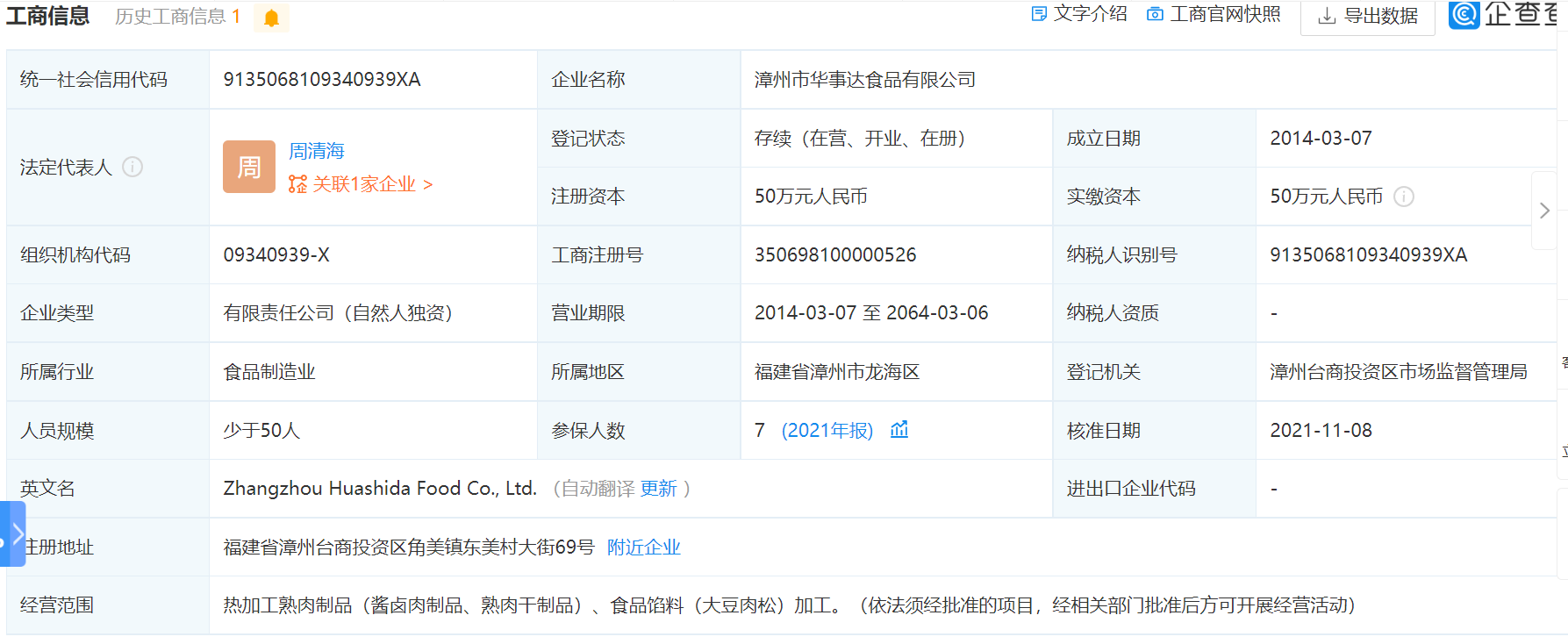Click the 参保人数 label cell
This screenshot has width=1568, height=644.
639,431
